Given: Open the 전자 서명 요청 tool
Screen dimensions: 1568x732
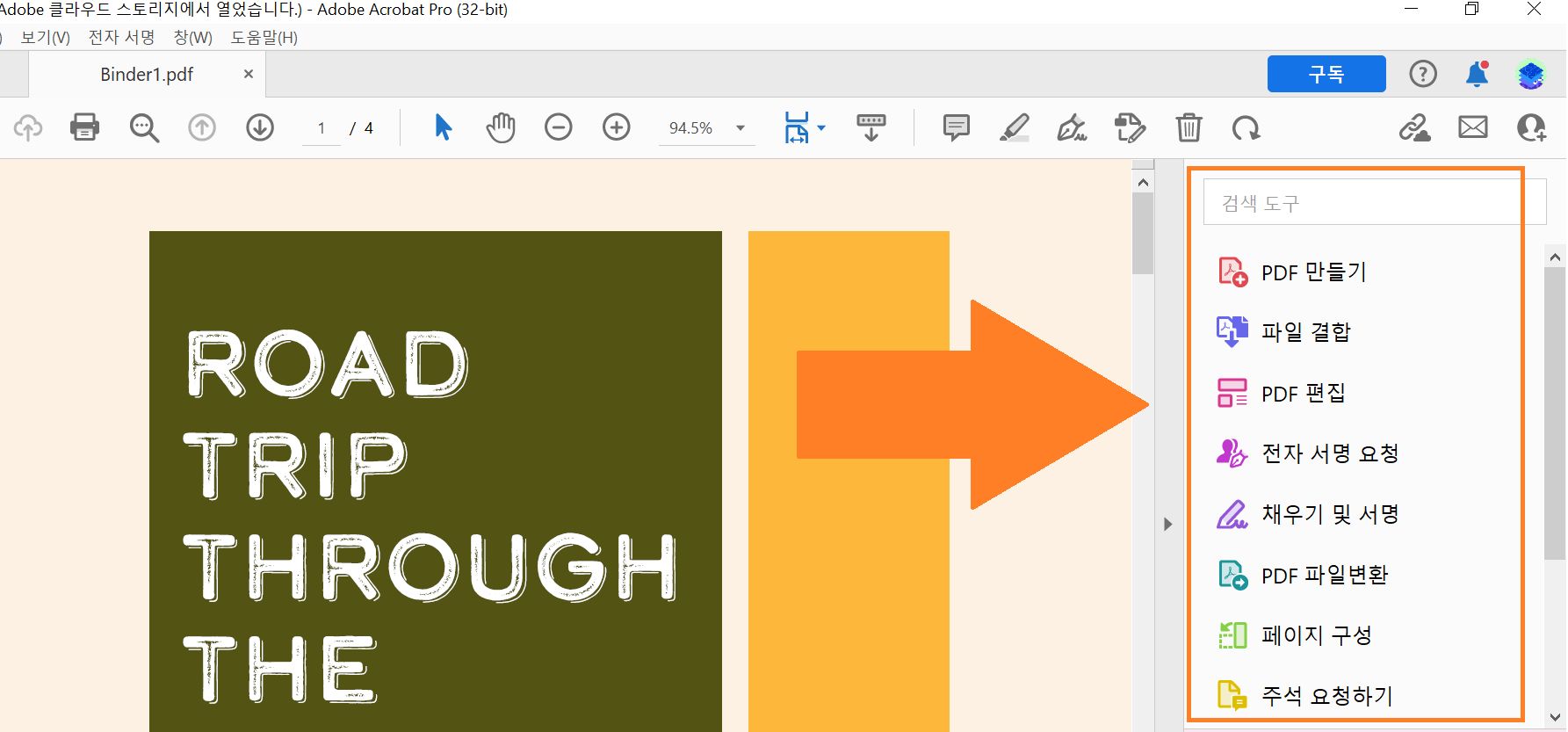Looking at the screenshot, I should pos(1307,453).
